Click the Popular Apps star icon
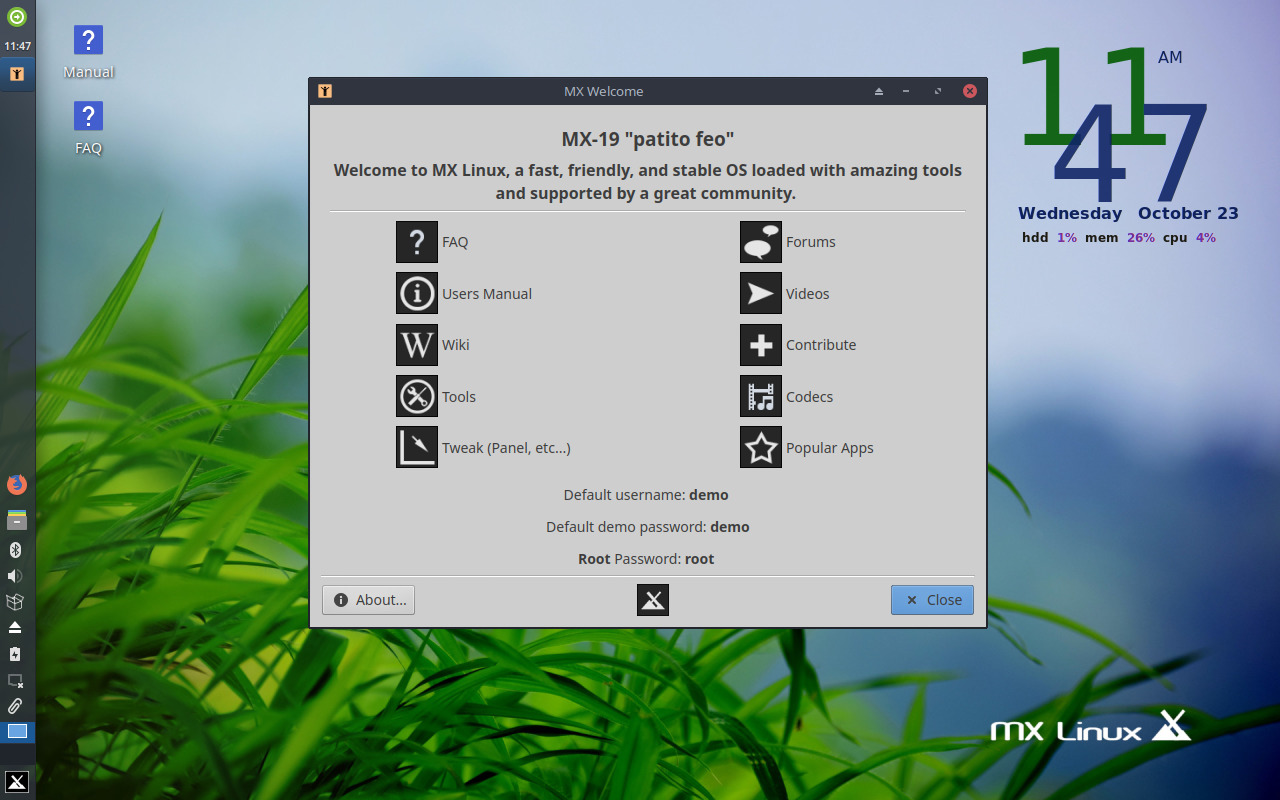Screen dimensions: 1280x800 [x=761, y=447]
